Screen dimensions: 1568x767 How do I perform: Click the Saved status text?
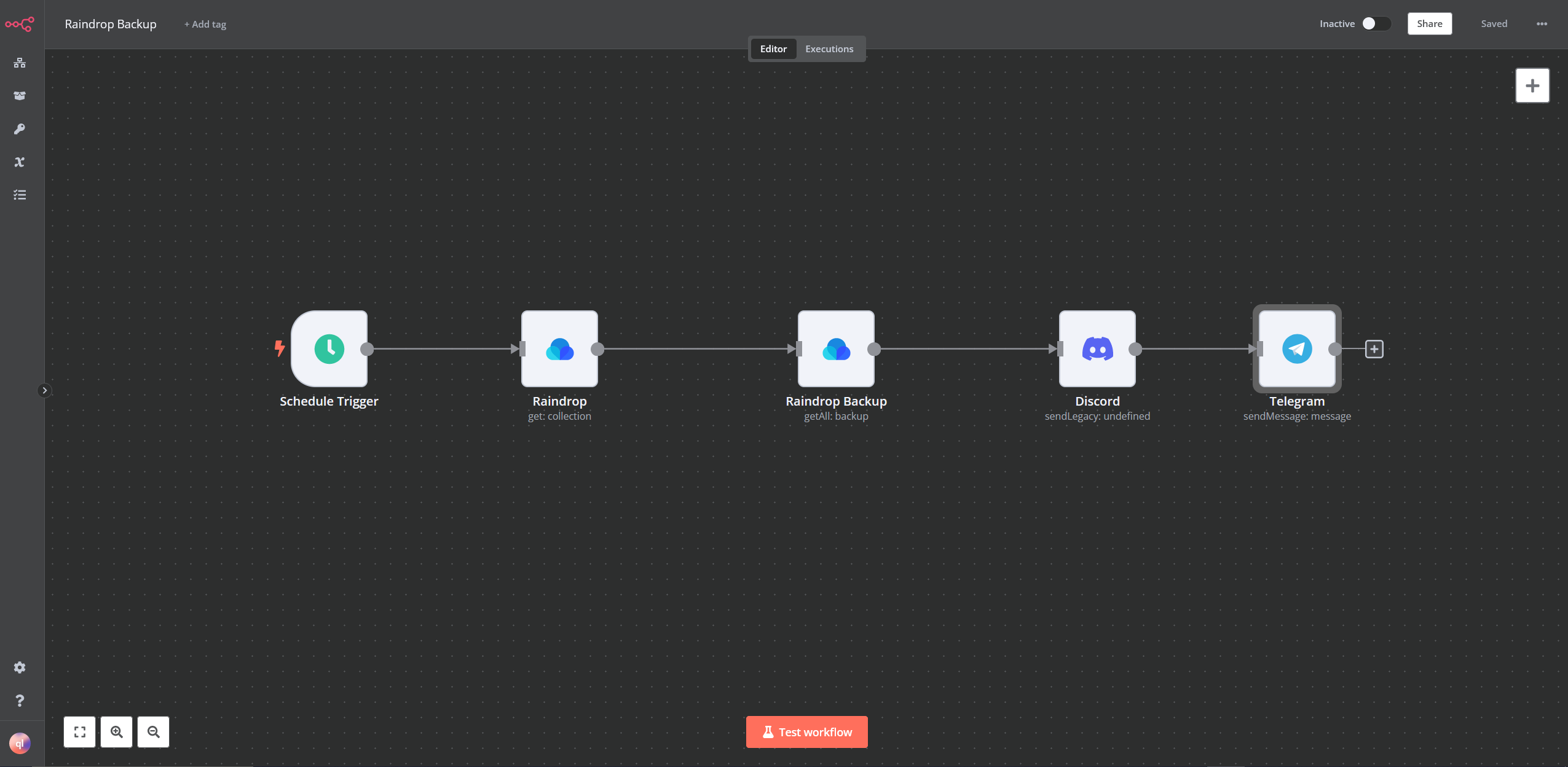coord(1494,23)
